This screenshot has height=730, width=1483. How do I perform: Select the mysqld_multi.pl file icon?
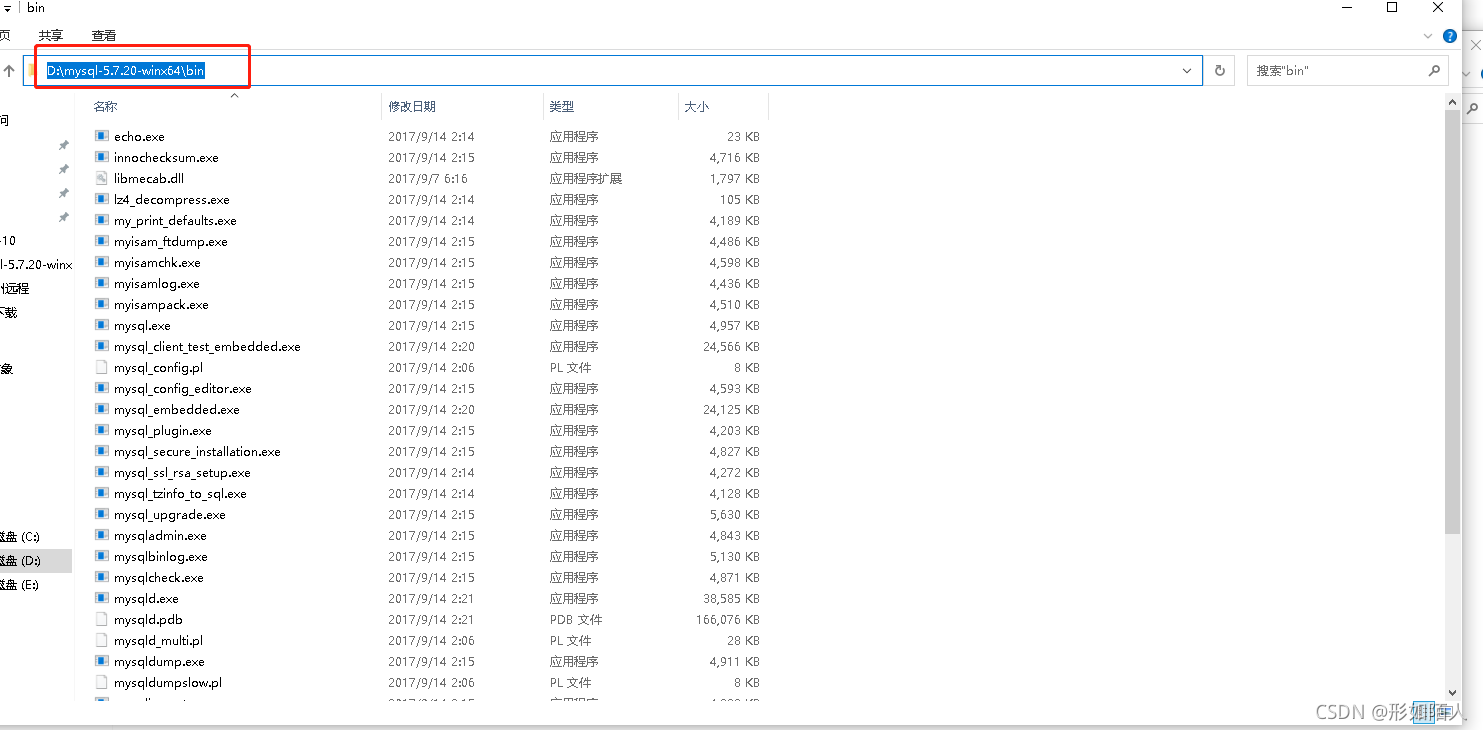(101, 640)
